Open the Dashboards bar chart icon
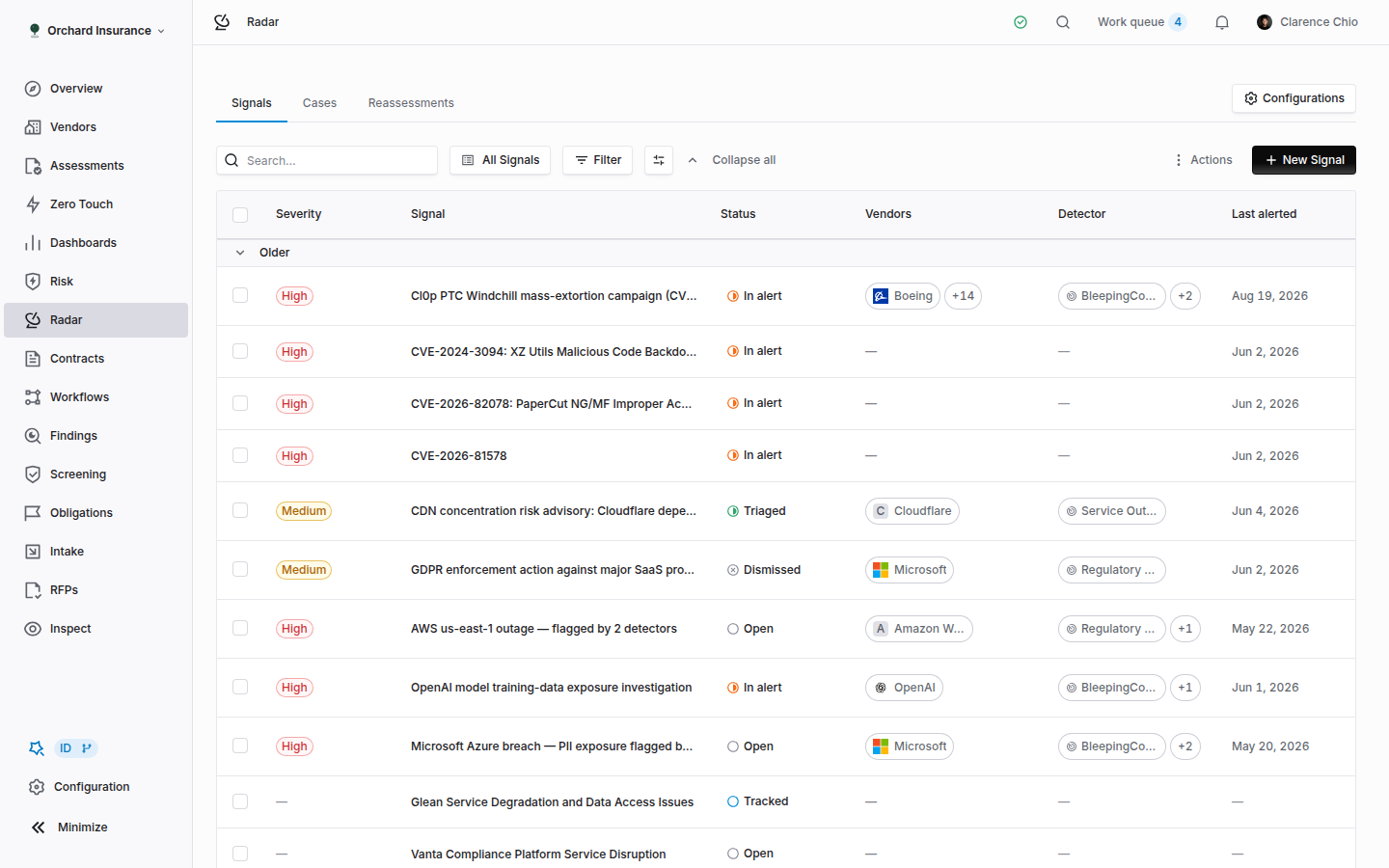 pyautogui.click(x=33, y=243)
